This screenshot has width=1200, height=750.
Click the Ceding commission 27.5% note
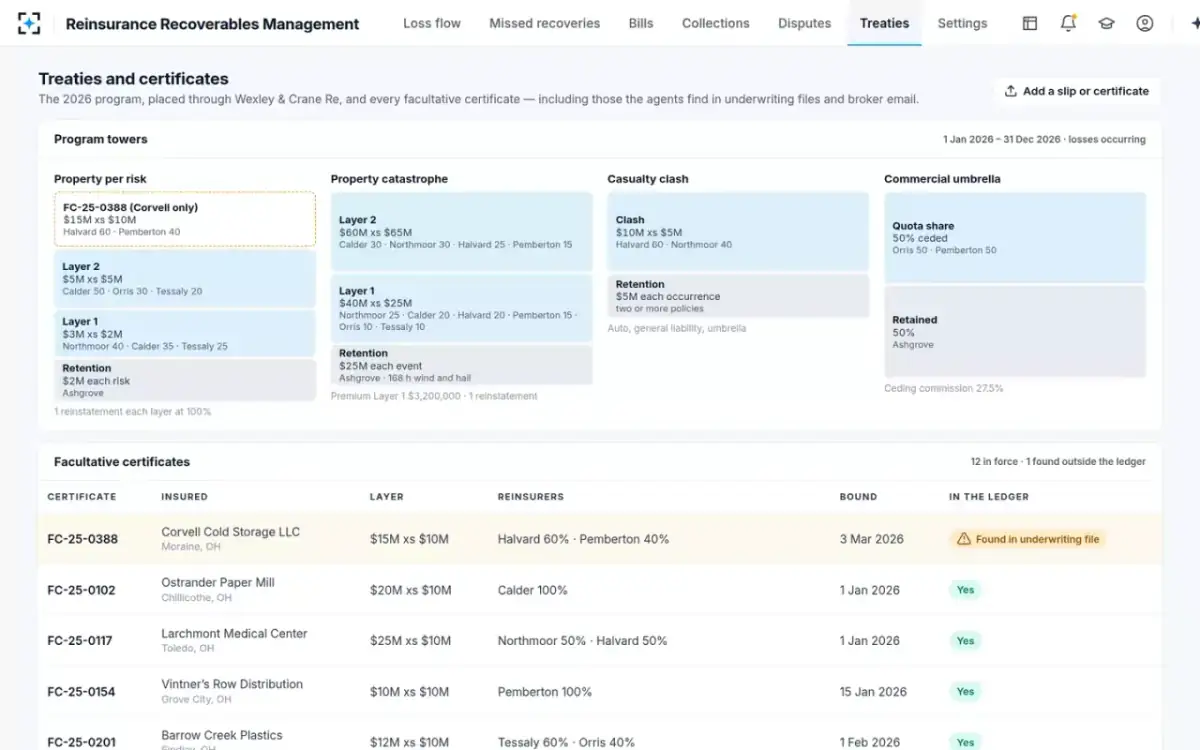click(x=943, y=388)
